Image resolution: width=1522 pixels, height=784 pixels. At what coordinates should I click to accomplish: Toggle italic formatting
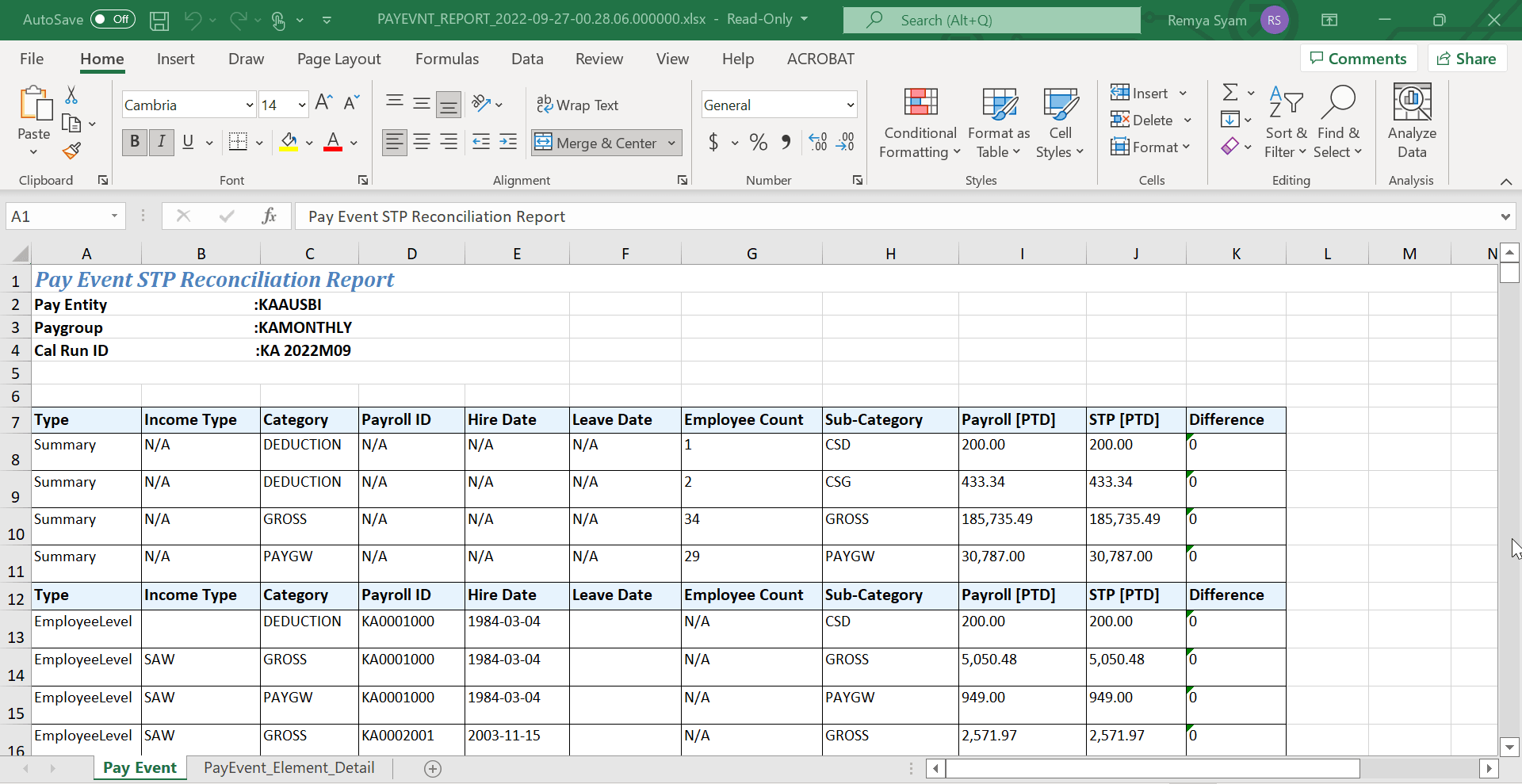(x=161, y=143)
